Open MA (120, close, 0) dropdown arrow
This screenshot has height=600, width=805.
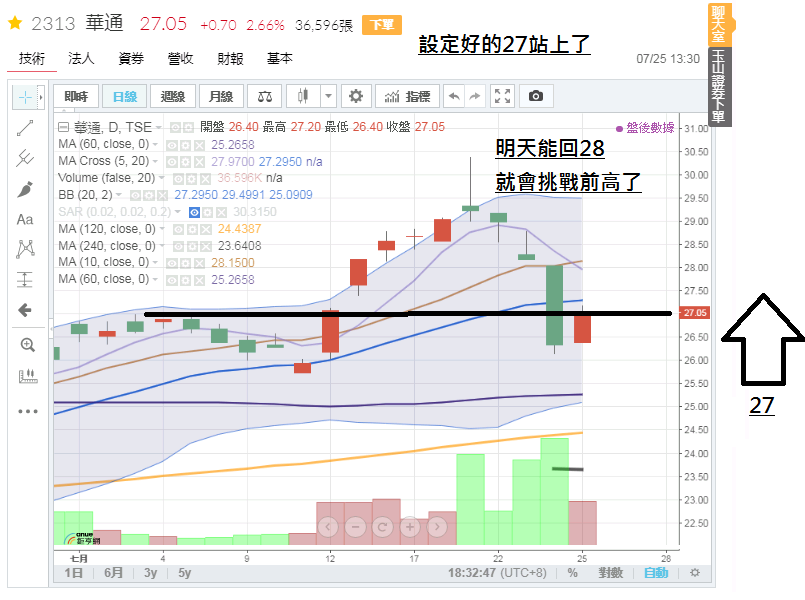point(162,229)
